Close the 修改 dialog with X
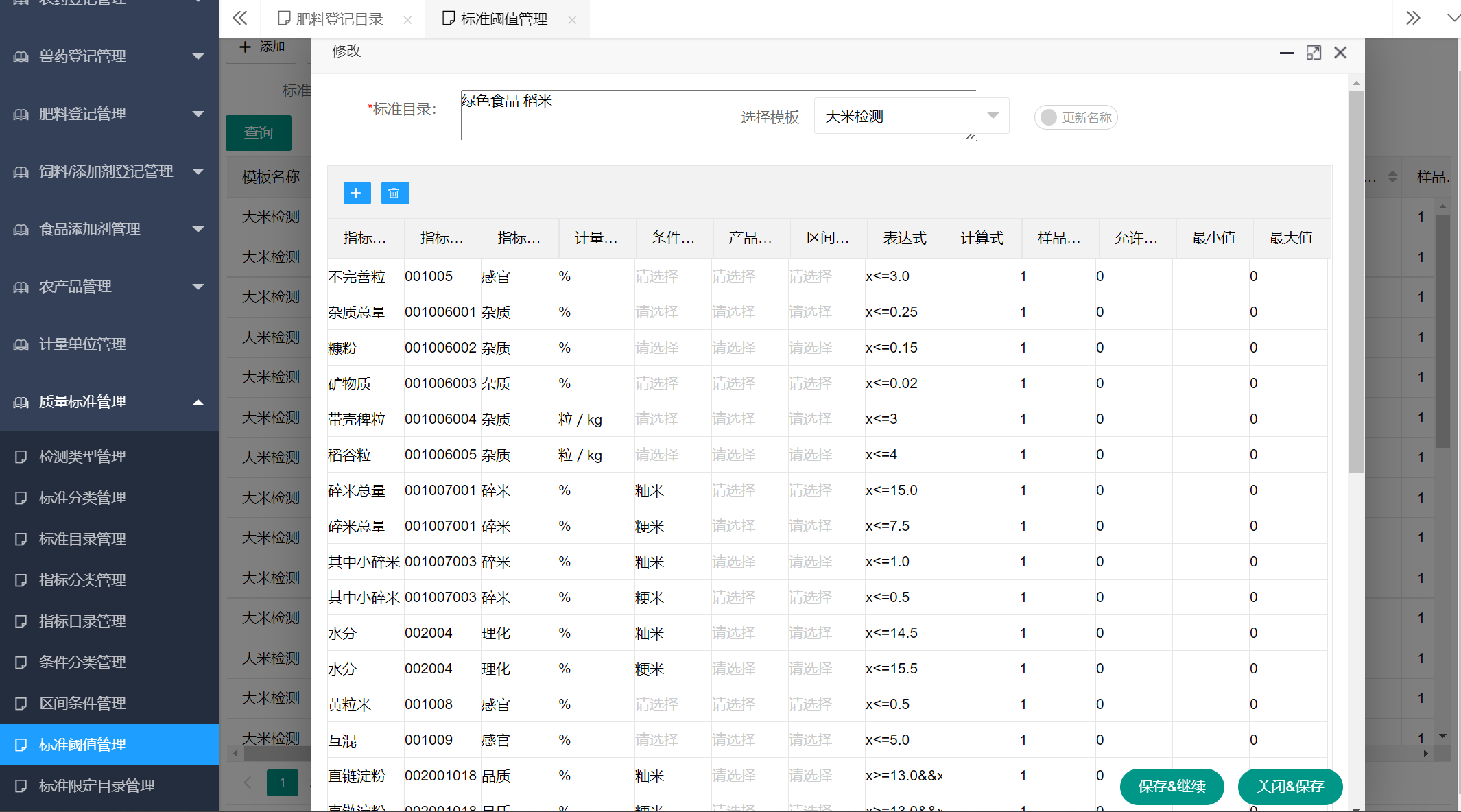 [x=1340, y=53]
